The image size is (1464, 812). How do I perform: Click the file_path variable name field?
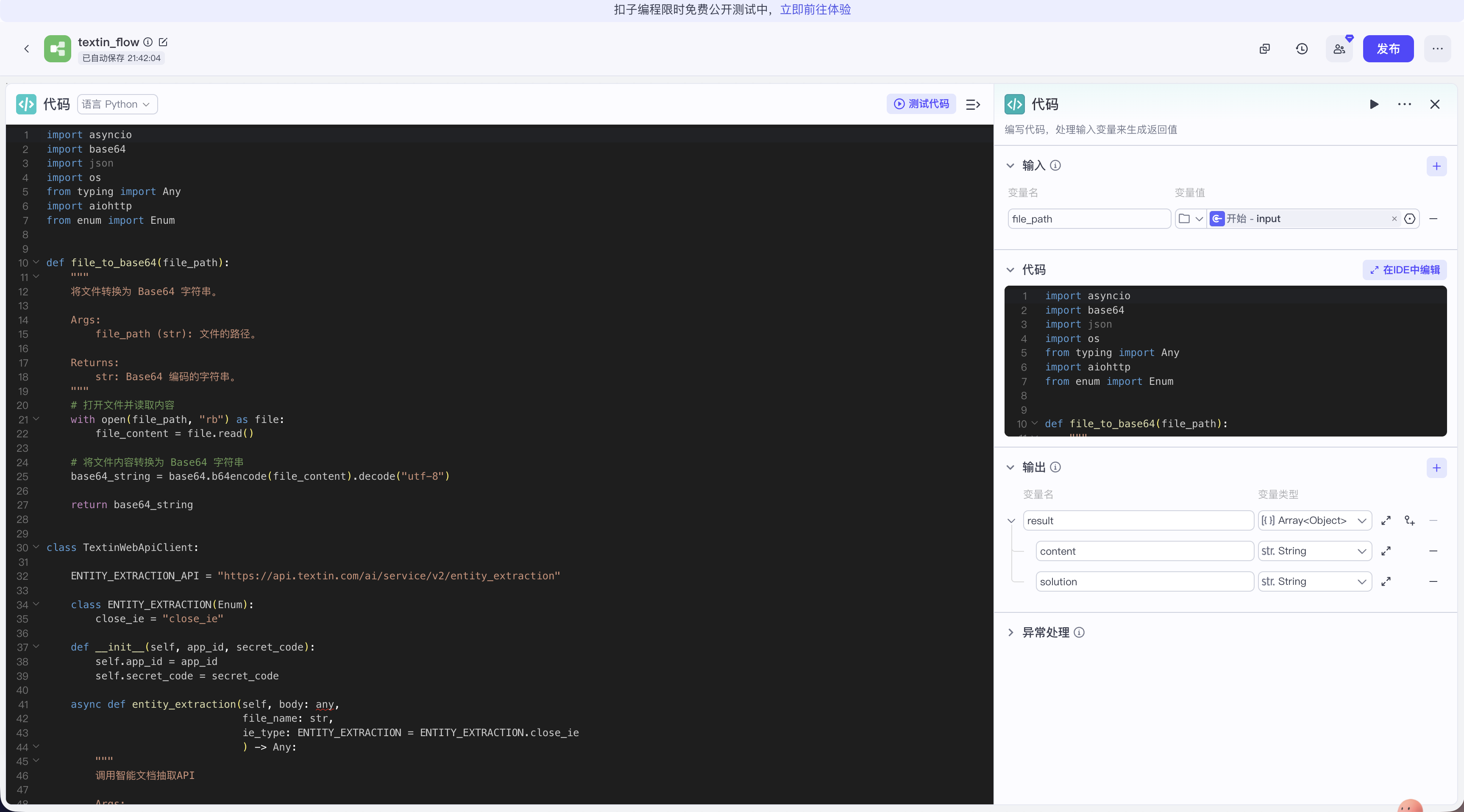pyautogui.click(x=1088, y=219)
